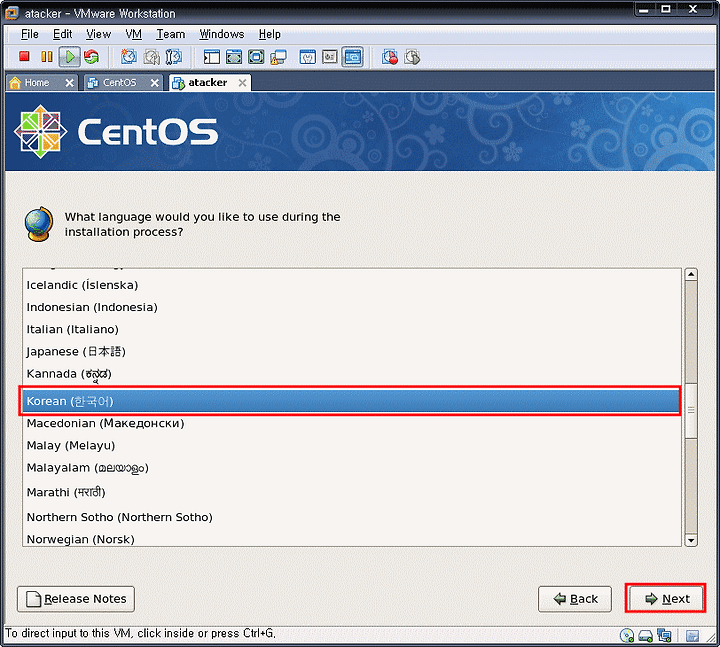The image size is (720, 647).
Task: Select Malayalam language row
Action: tap(352, 468)
